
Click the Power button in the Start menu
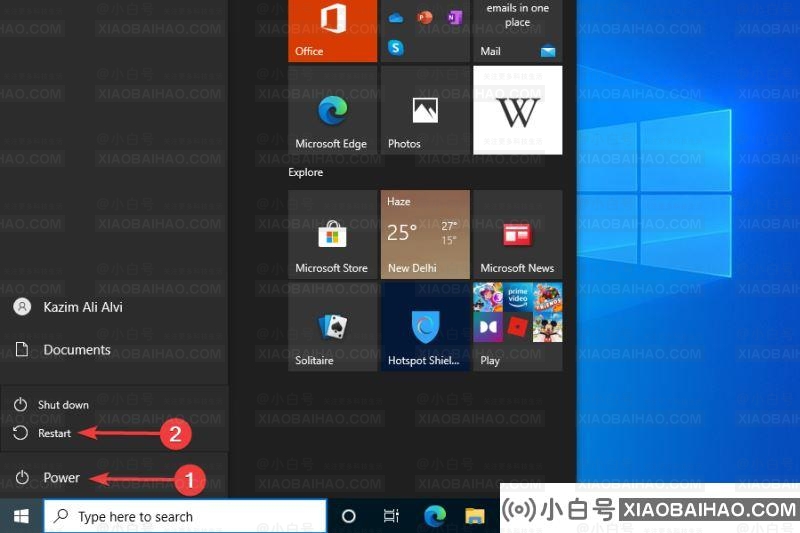[x=114, y=477]
